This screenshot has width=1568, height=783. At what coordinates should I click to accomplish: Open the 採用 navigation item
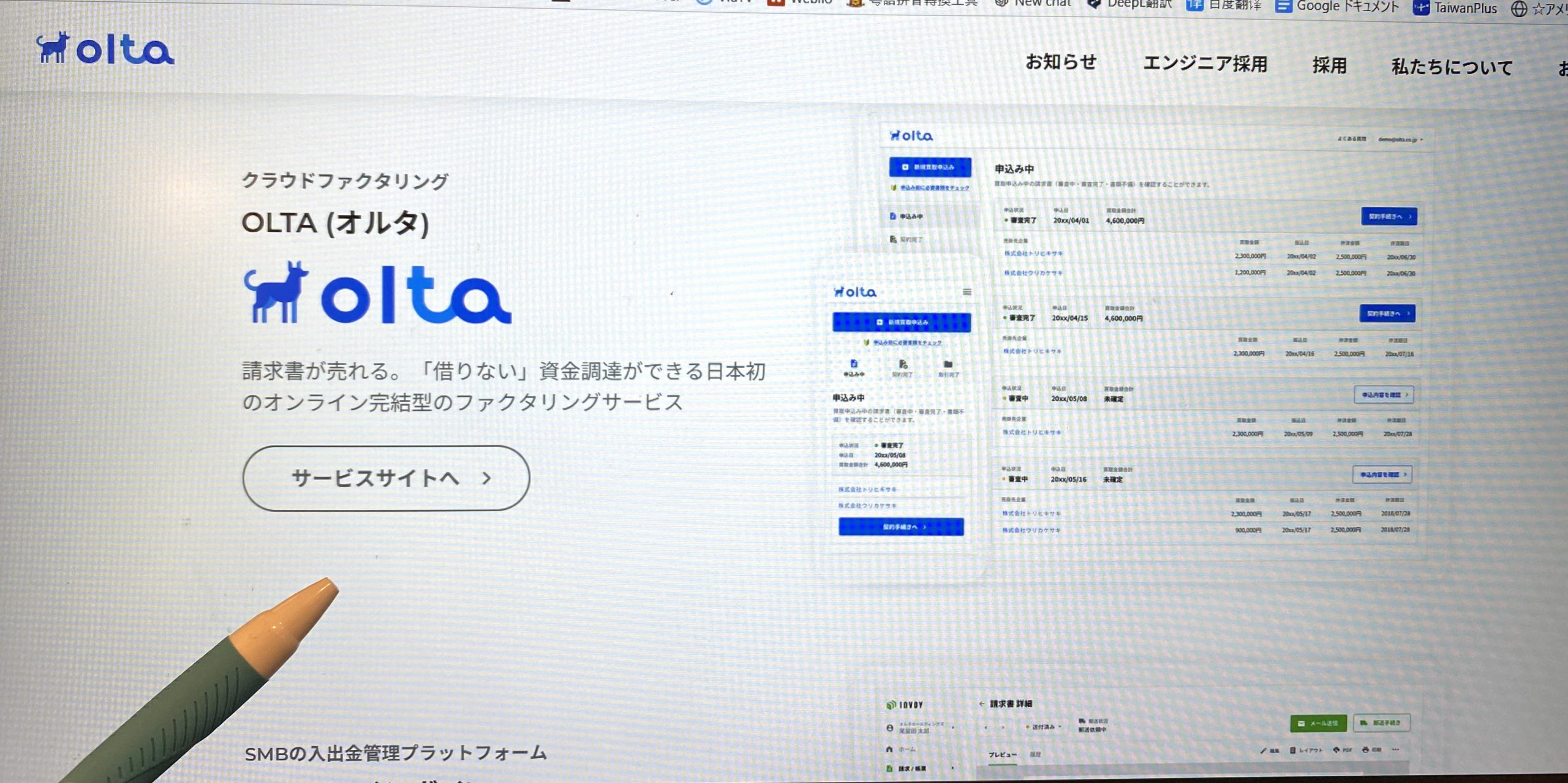click(1329, 66)
